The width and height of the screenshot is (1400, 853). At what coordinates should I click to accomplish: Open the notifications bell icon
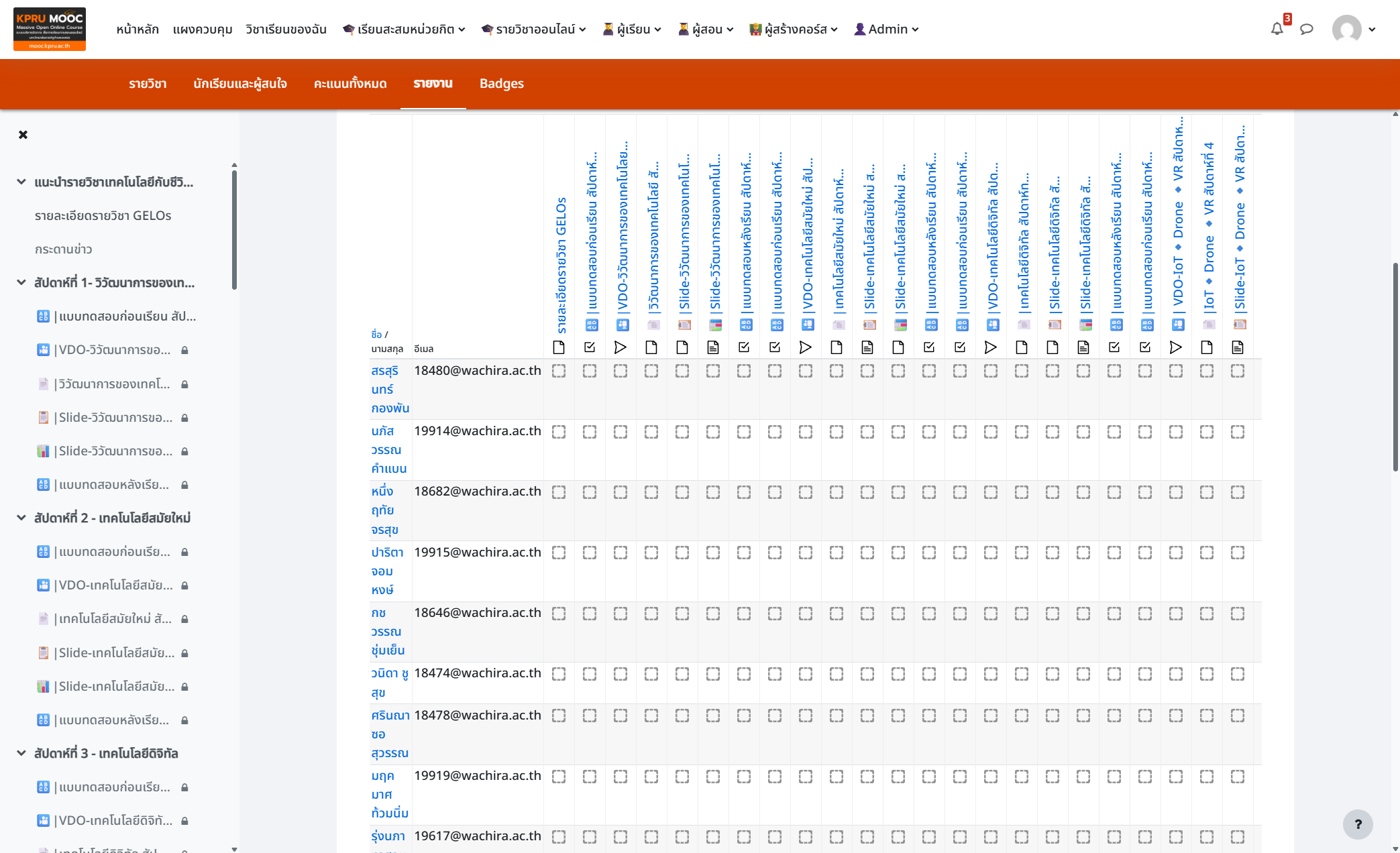click(1277, 29)
